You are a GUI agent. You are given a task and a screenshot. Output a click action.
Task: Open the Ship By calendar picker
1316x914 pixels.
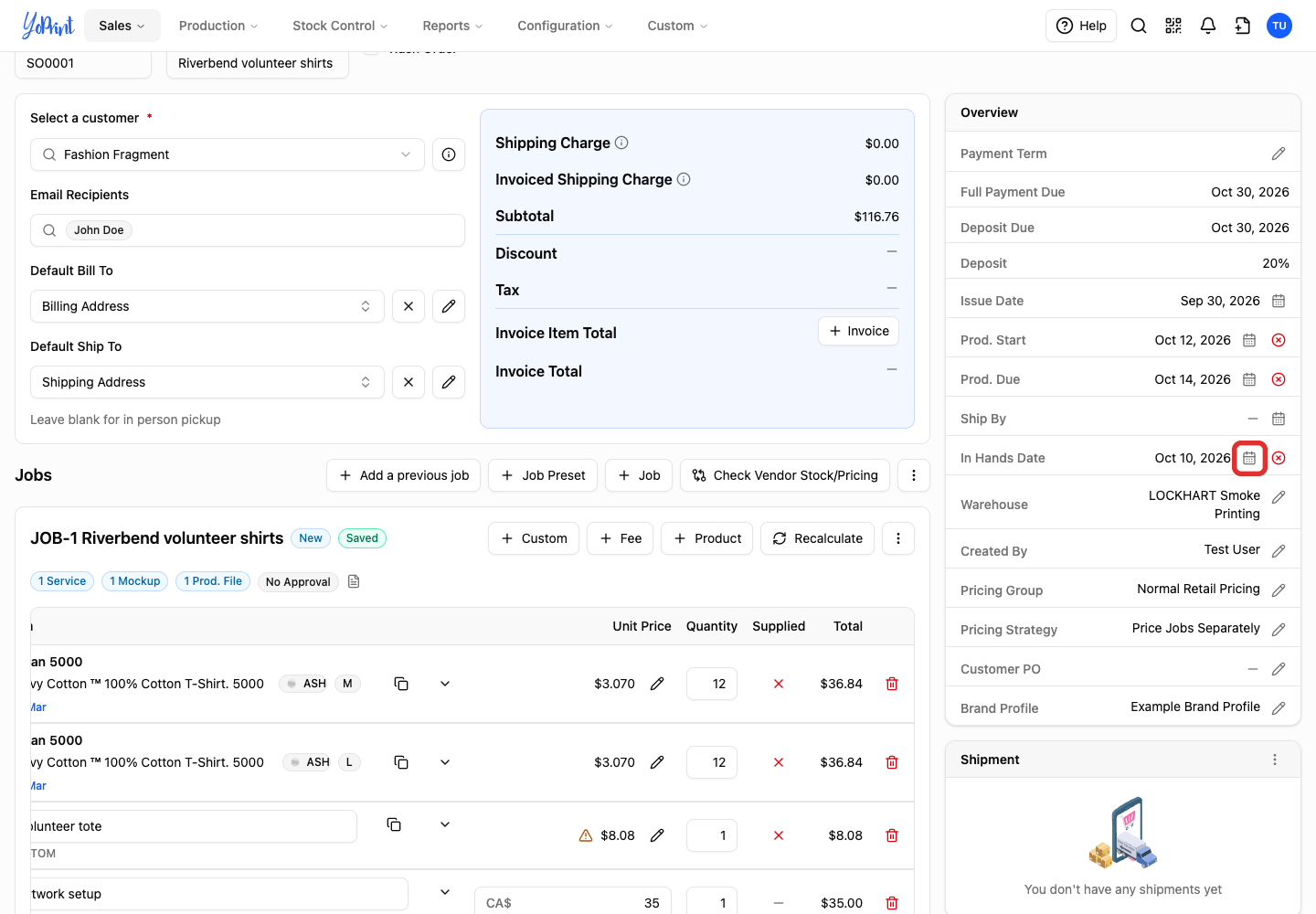1279,419
